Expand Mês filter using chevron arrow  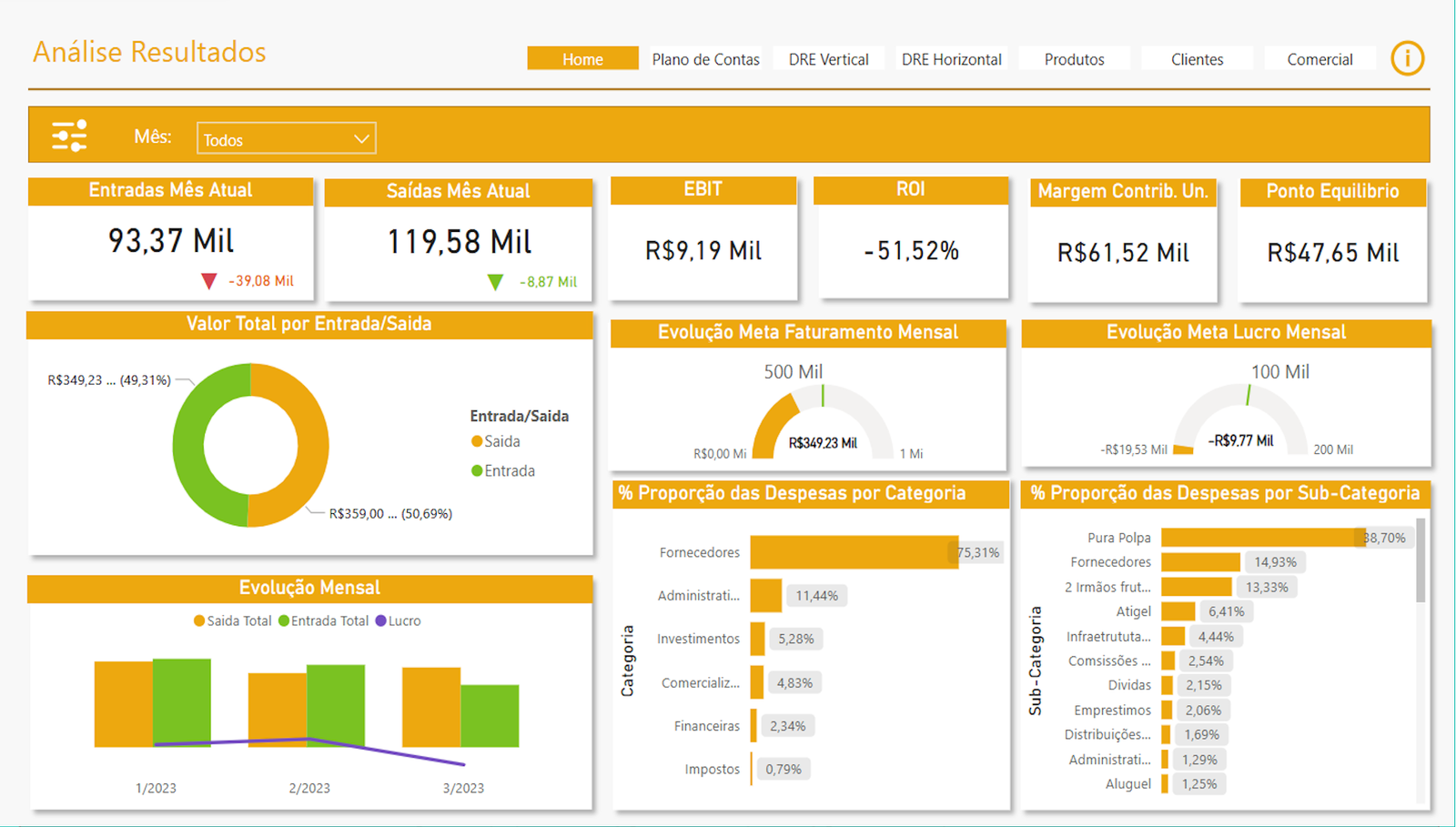[x=361, y=139]
